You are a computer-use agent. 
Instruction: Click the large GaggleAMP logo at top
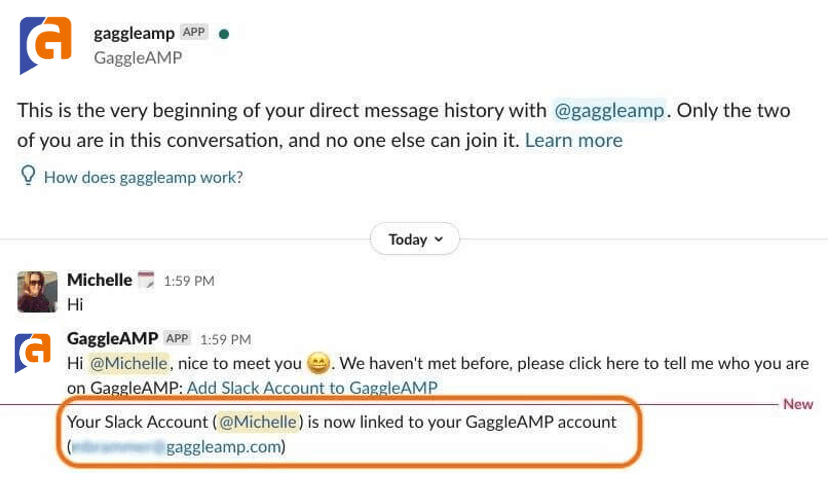[x=46, y=45]
